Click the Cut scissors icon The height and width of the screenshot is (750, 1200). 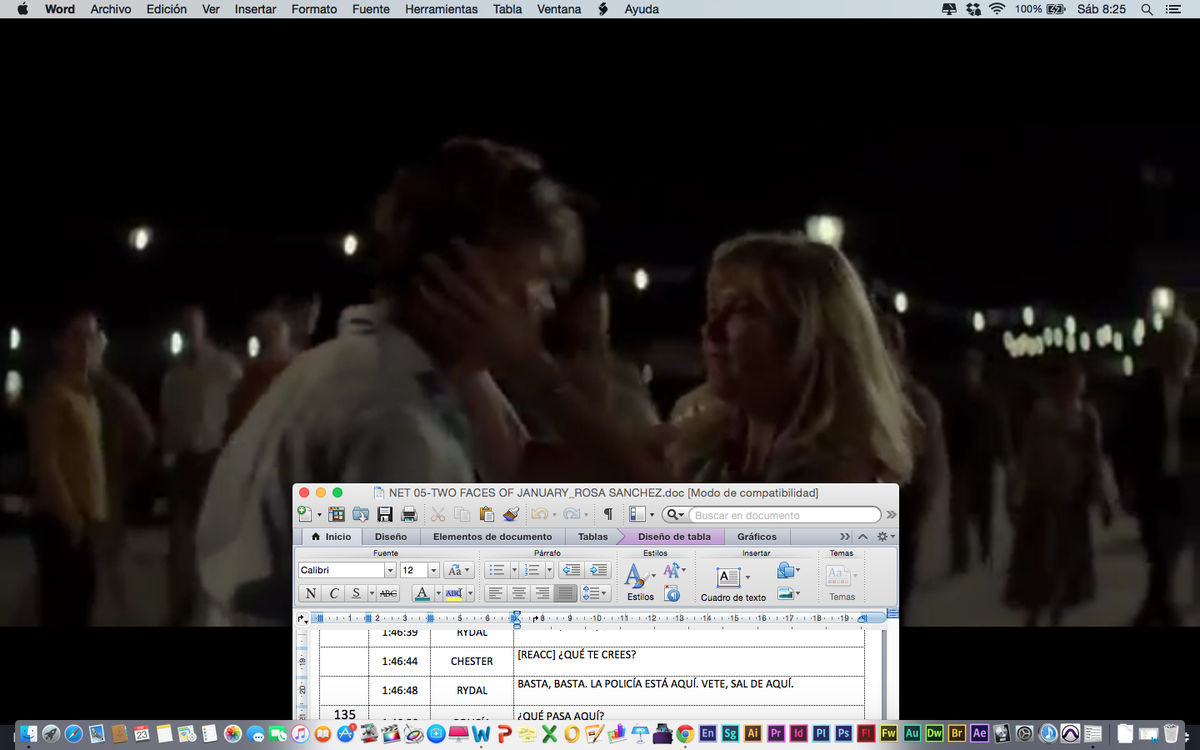pyautogui.click(x=438, y=514)
